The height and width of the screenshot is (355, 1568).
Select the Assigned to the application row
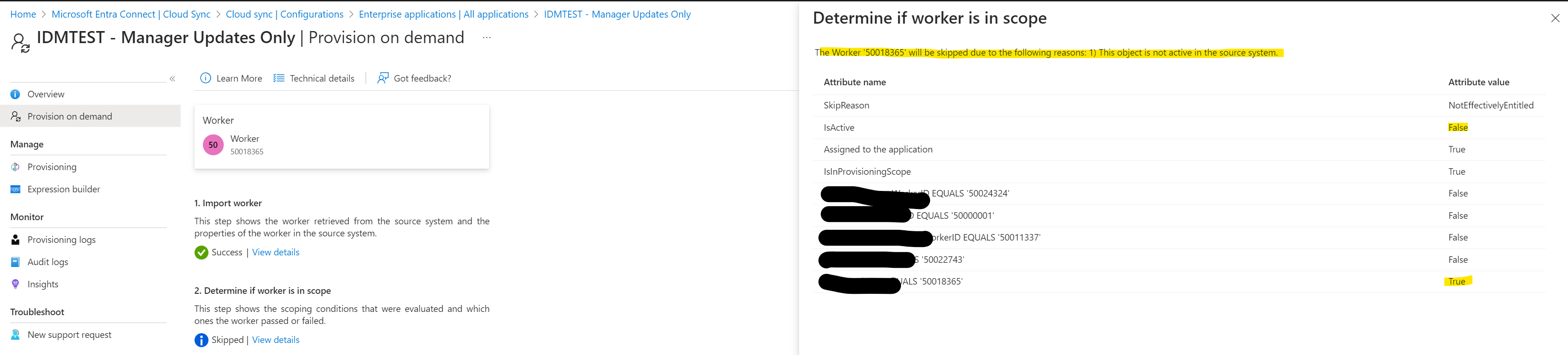(1179, 149)
